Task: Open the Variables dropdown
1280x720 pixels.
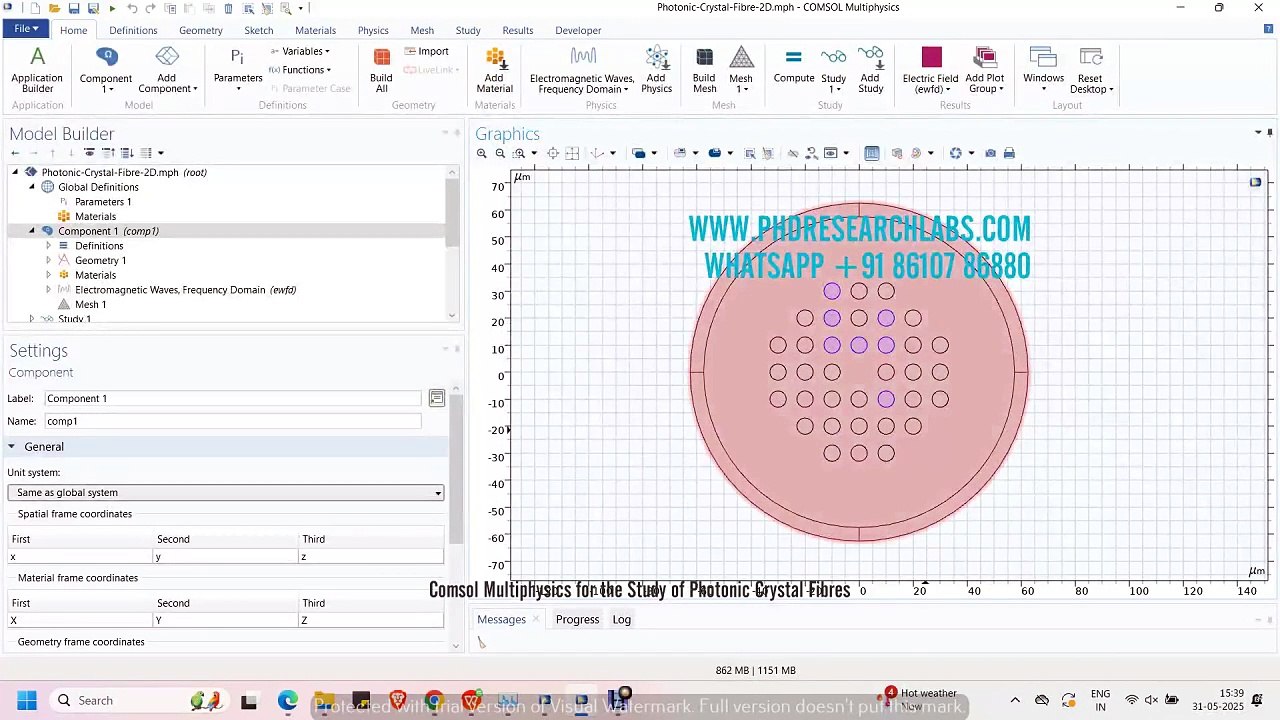Action: click(x=300, y=51)
